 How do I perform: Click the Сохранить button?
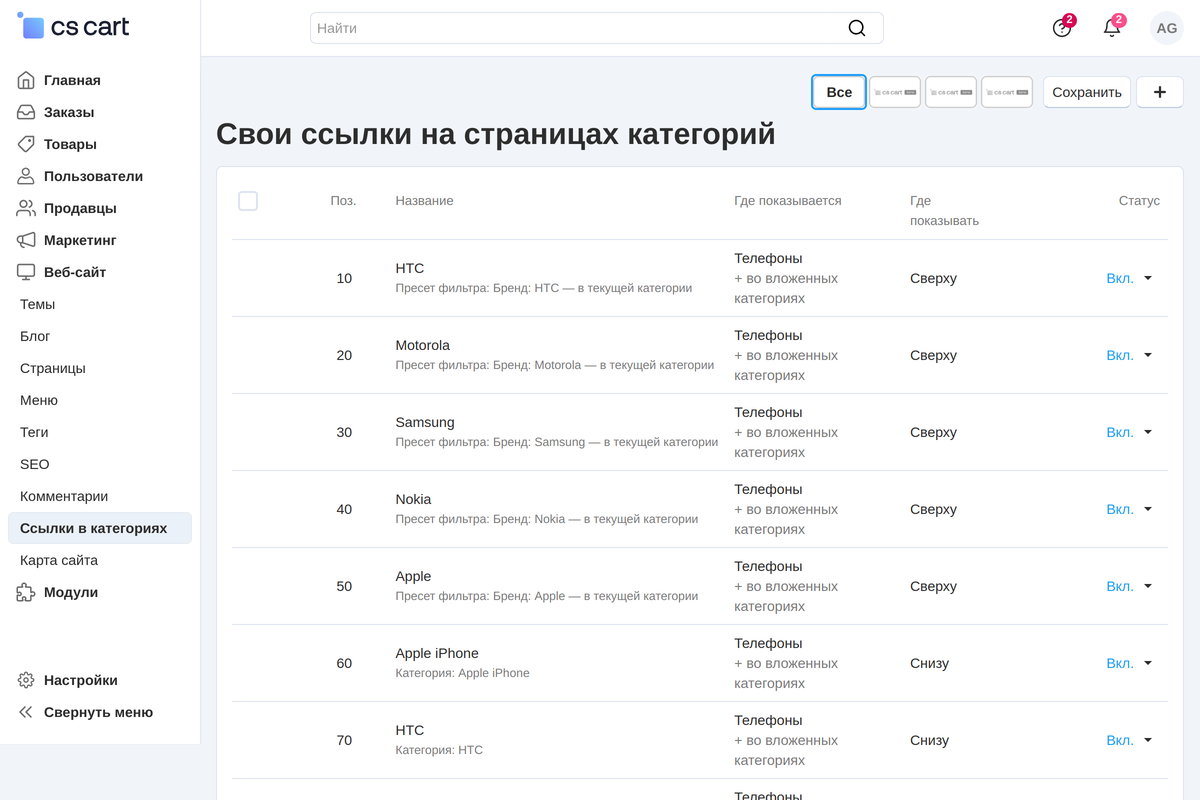pos(1087,92)
